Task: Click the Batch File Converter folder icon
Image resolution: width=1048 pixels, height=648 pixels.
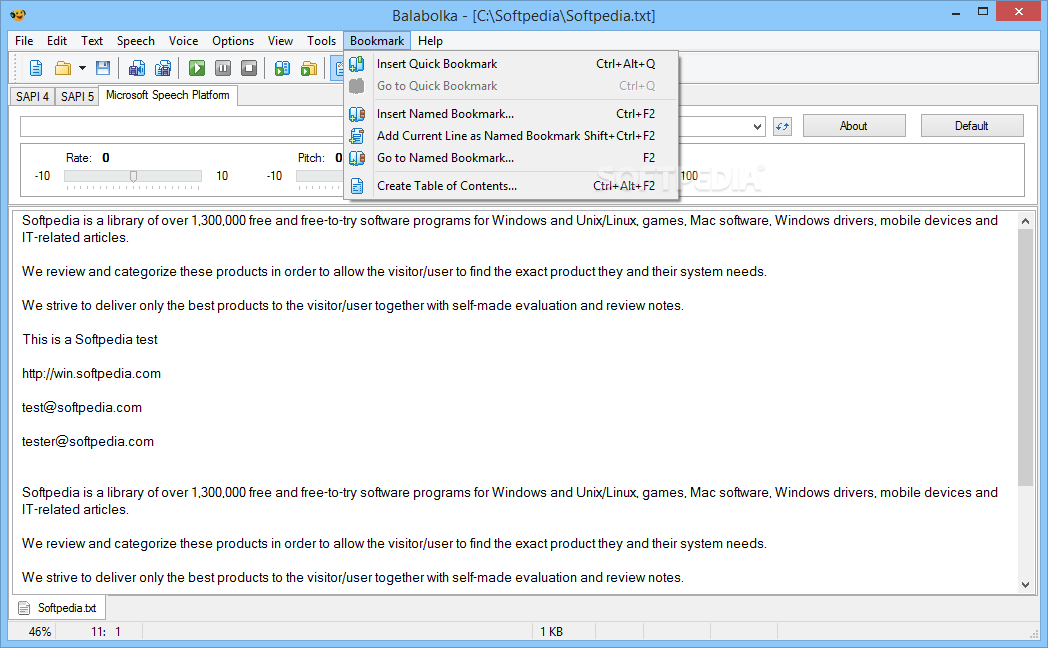Action: tap(309, 68)
